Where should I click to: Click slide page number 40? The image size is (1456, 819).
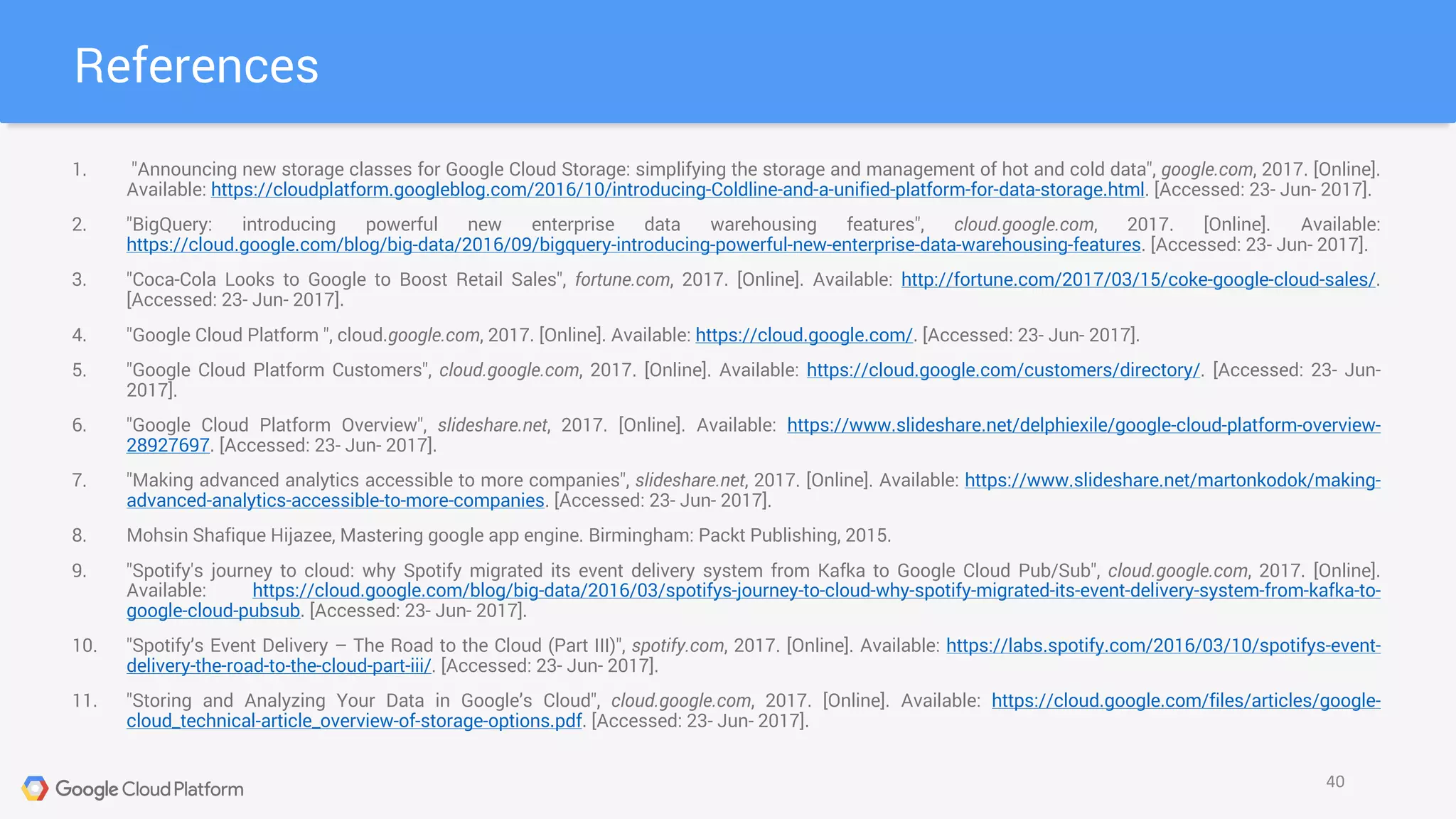(1335, 781)
